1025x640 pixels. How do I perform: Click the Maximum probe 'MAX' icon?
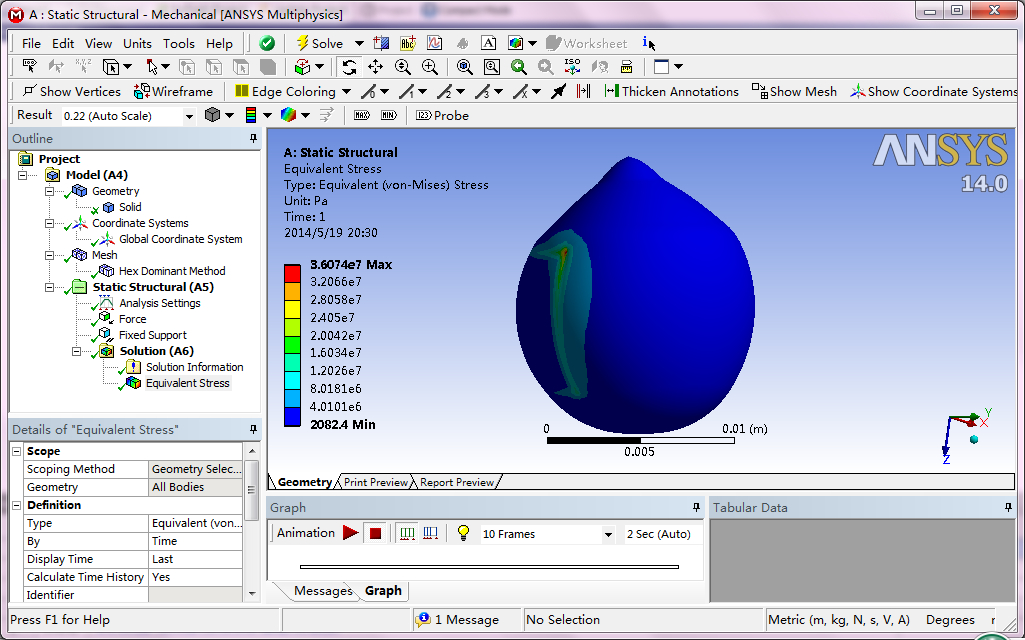coord(361,116)
